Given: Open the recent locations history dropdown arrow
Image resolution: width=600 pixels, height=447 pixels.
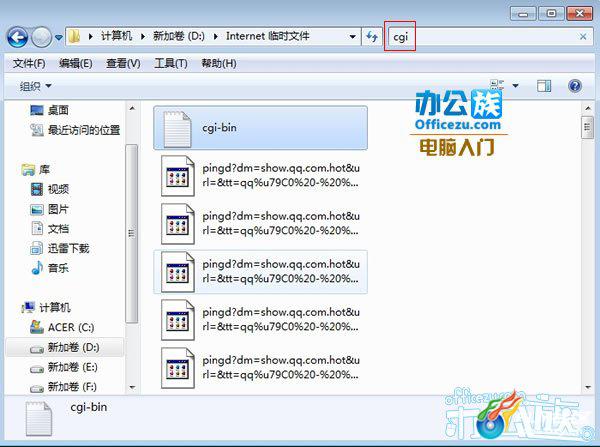Looking at the screenshot, I should pyautogui.click(x=59, y=38).
